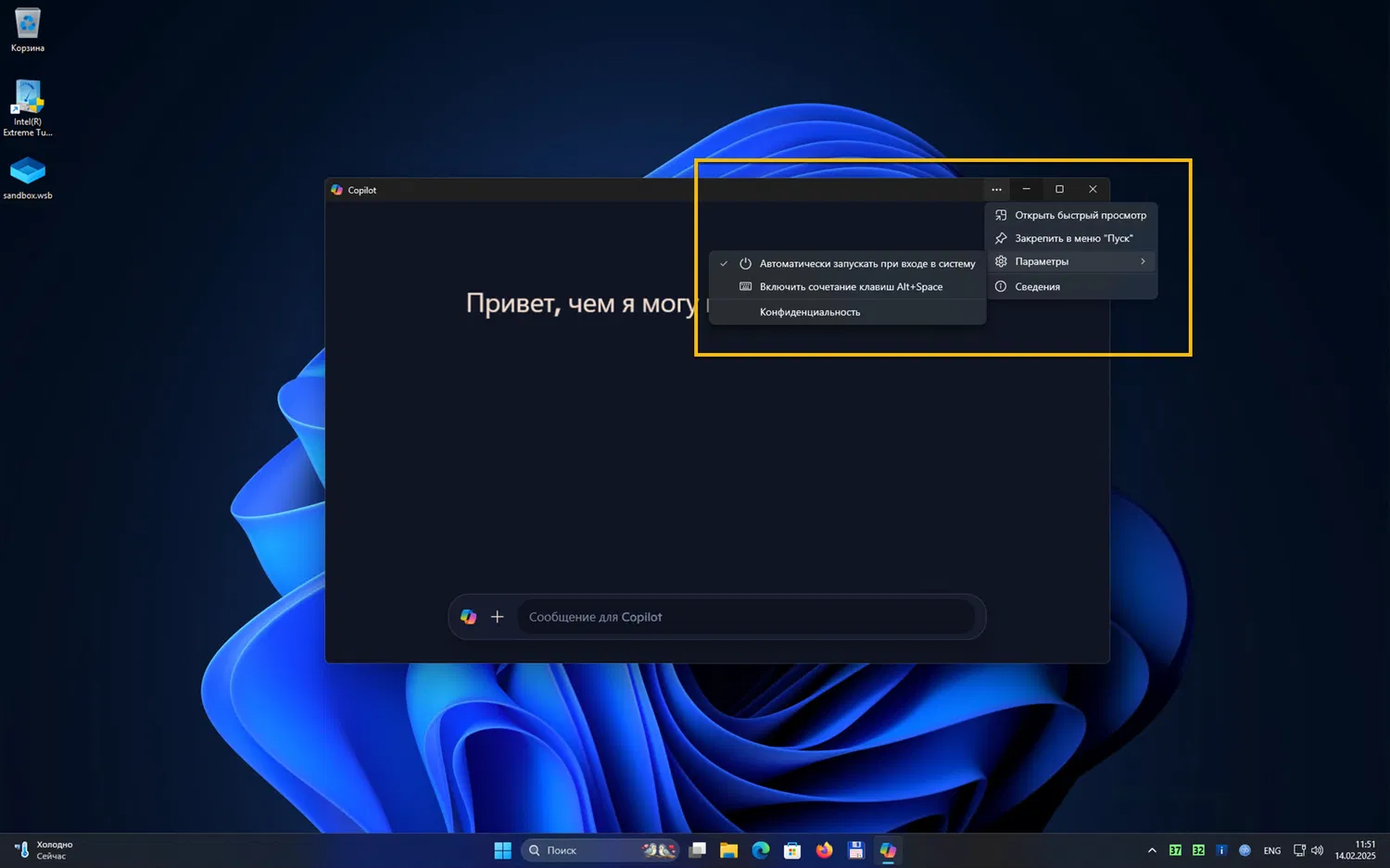Screen dimensions: 1390x868
Task: Focus the Сообщение для Copilot input field
Action: point(746,617)
